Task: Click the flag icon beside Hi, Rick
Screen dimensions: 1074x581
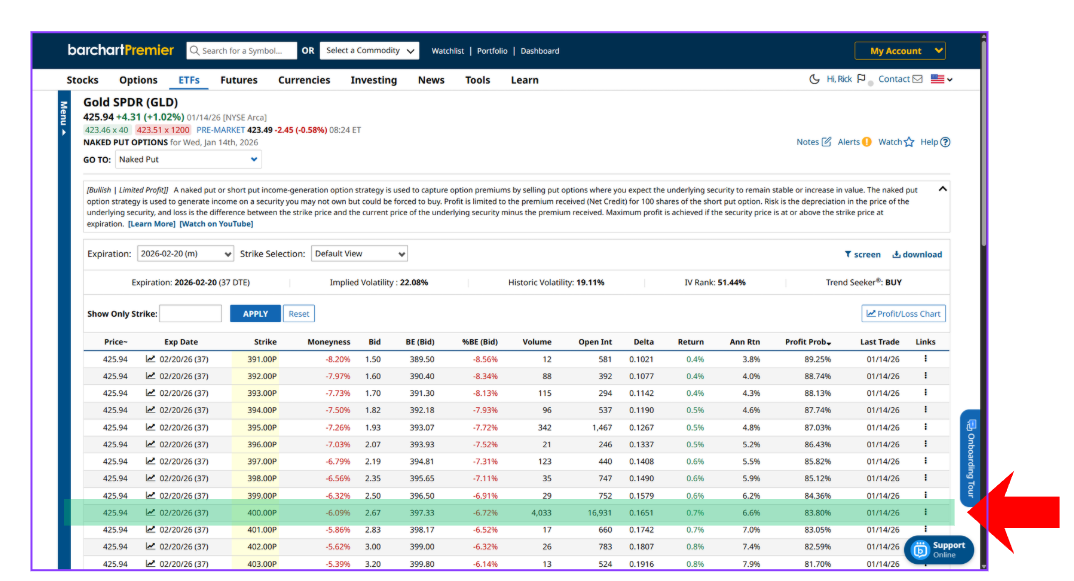Action: point(861,80)
